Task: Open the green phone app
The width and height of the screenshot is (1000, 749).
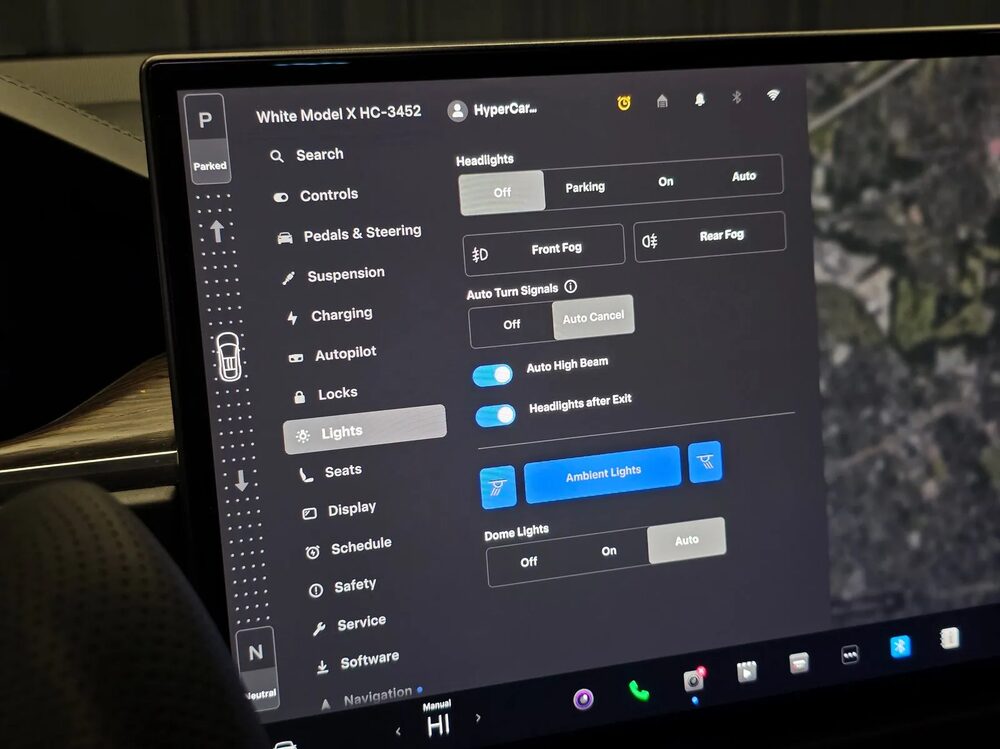Action: click(638, 691)
